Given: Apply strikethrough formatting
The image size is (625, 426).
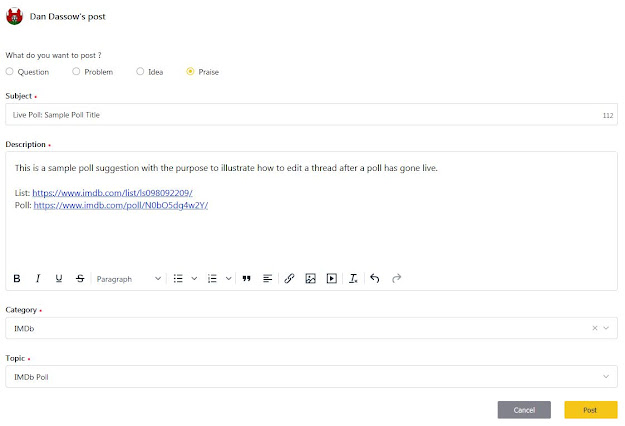Looking at the screenshot, I should (80, 279).
